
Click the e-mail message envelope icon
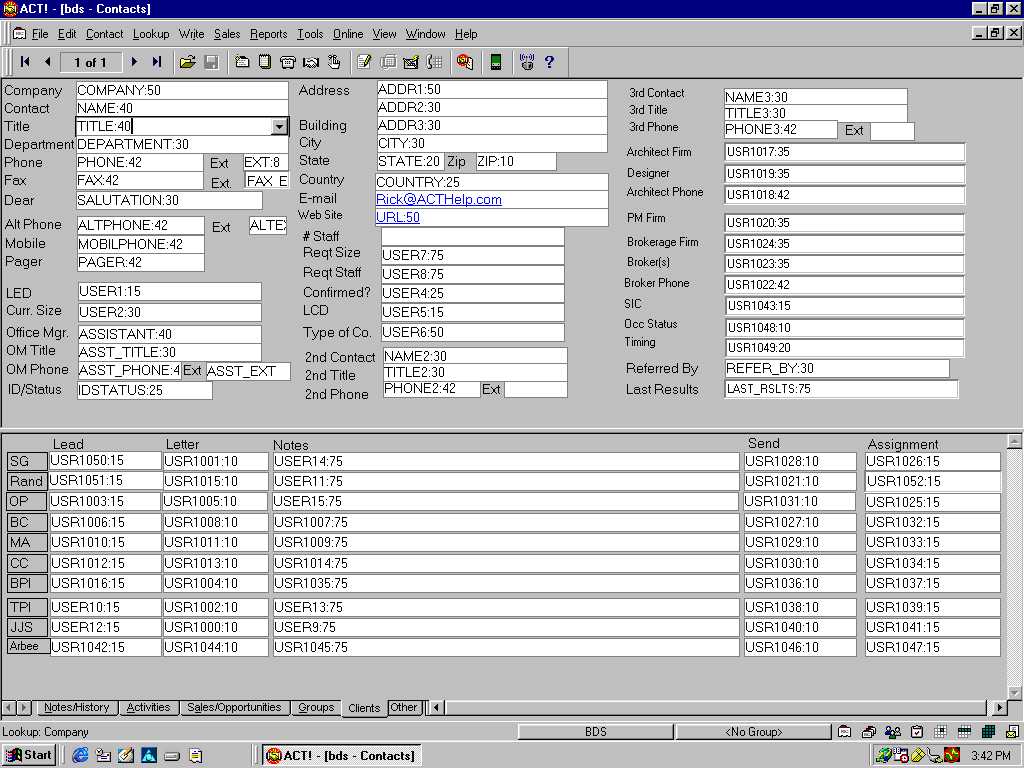(x=410, y=62)
